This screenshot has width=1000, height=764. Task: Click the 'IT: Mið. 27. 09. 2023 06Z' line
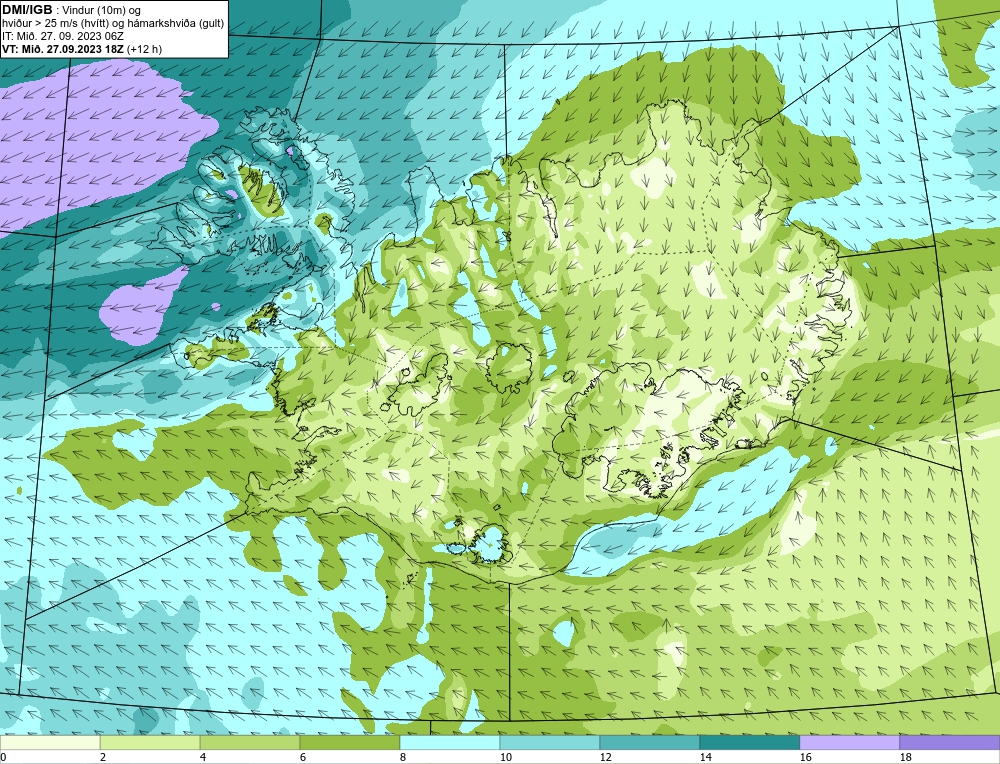click(62, 36)
